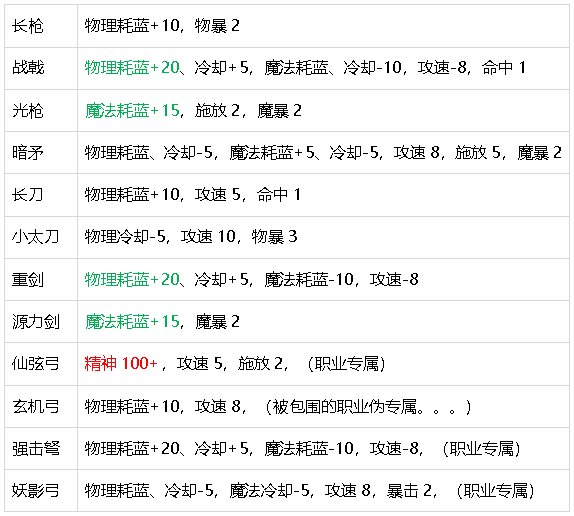This screenshot has height=516, width=574.
Task: Click （职业专属） note in 仙弦弓 row
Action: (346, 363)
